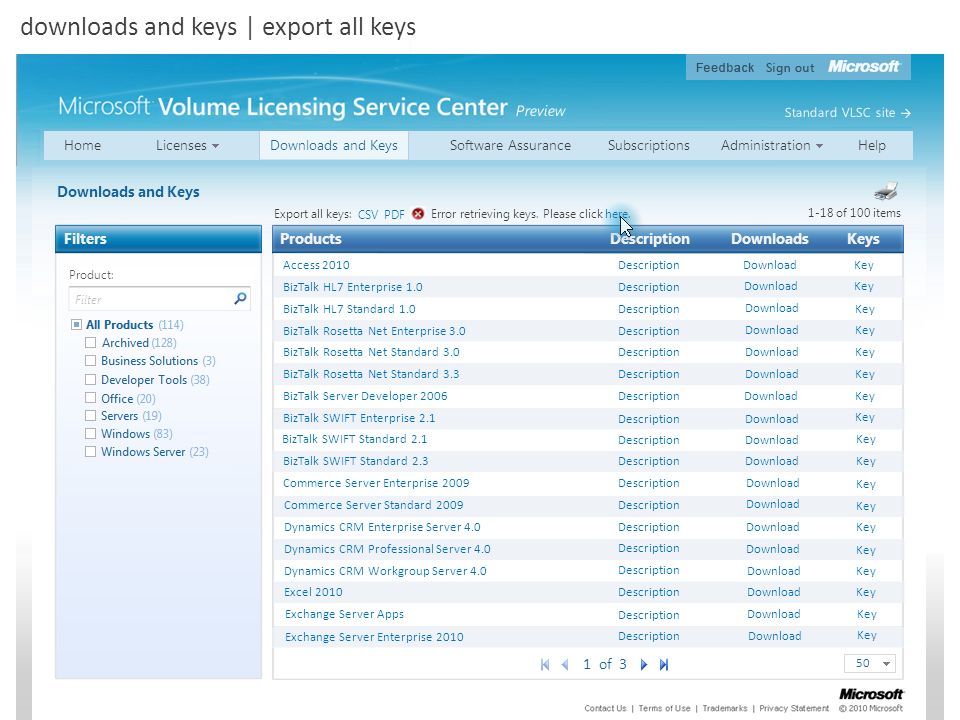Check the Servers filter
This screenshot has height=720, width=960.
91,416
